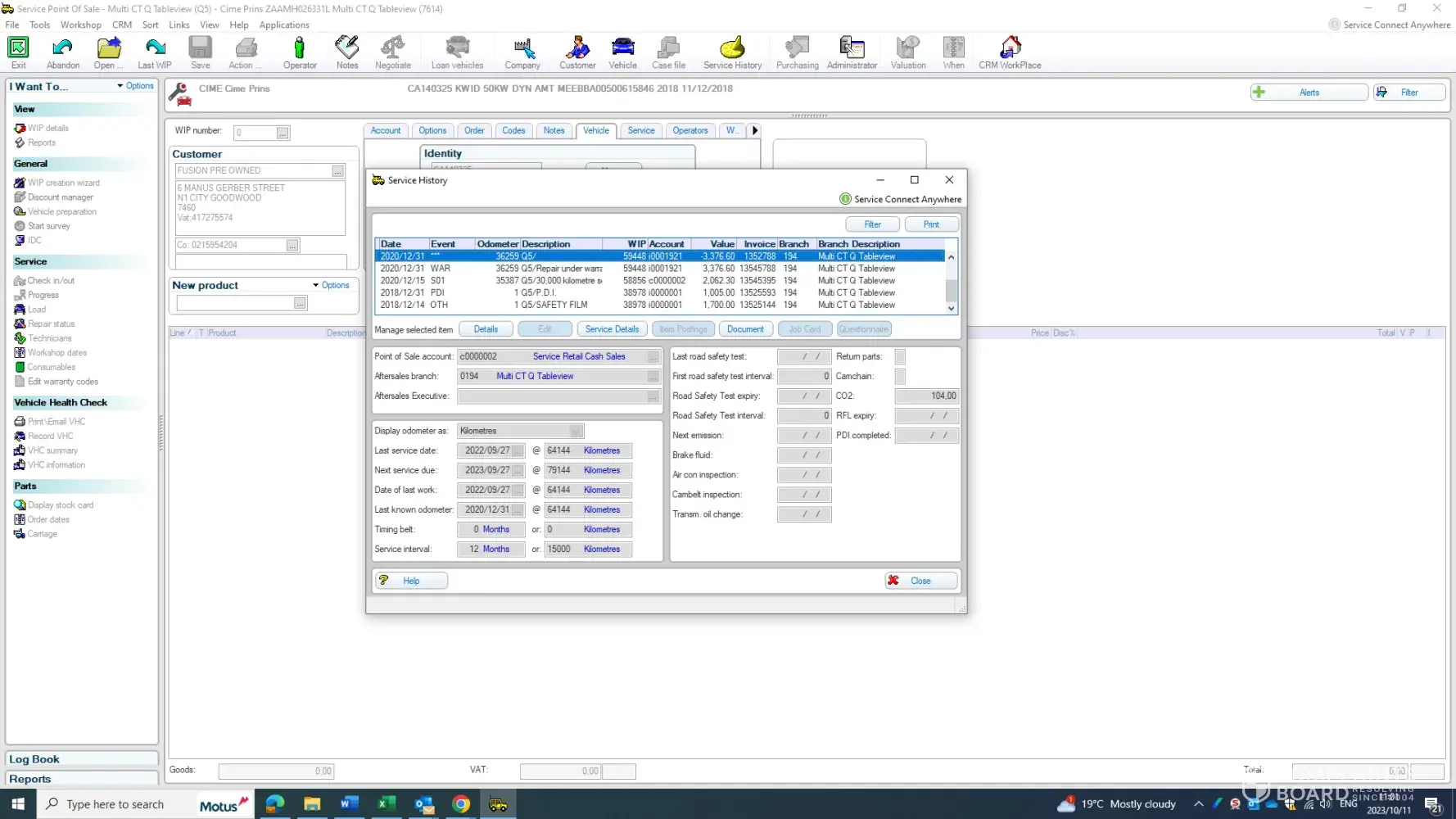
Task: Open the Notes toolbar icon
Action: click(x=347, y=52)
